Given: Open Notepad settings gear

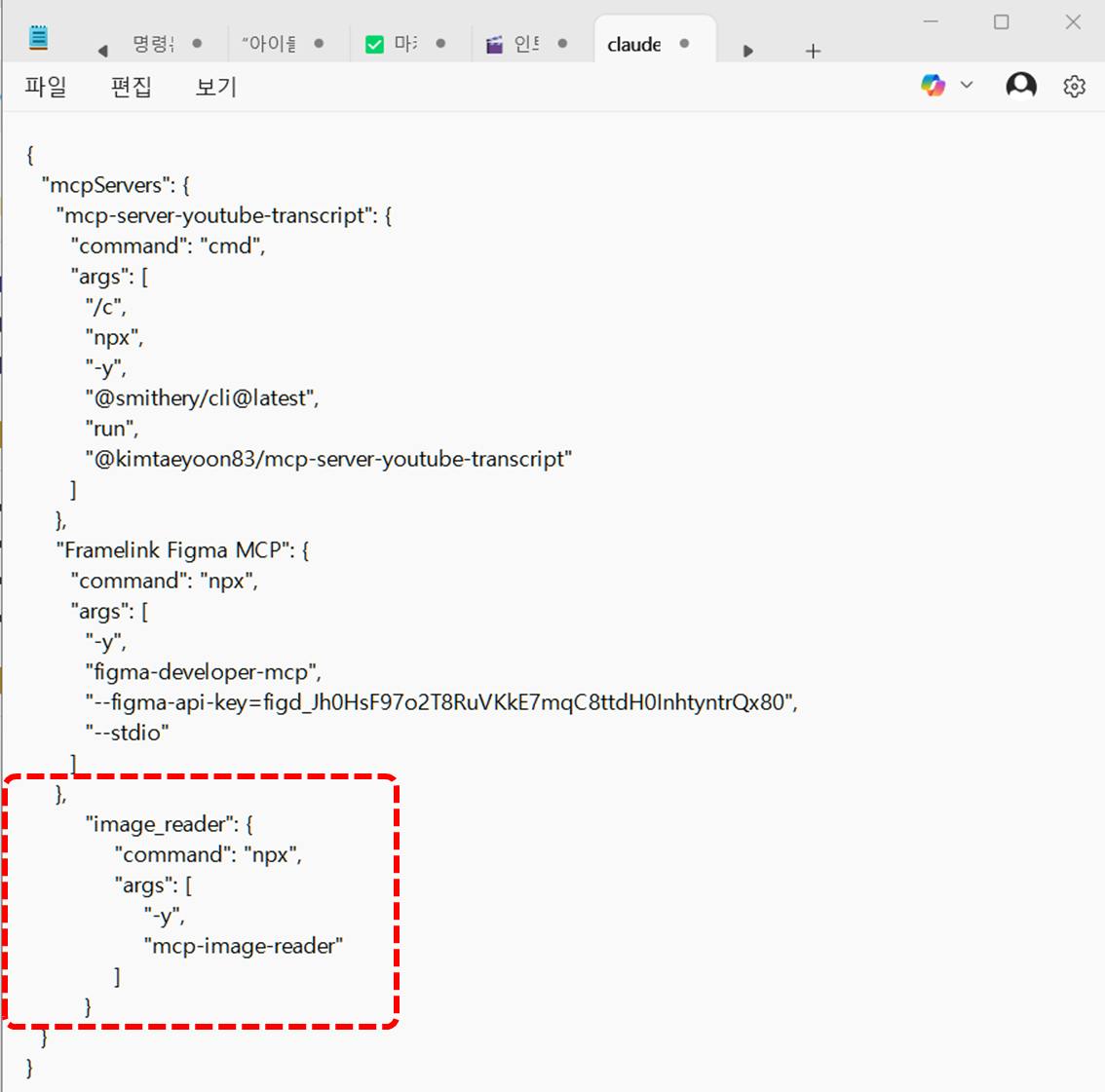Looking at the screenshot, I should coord(1074,87).
